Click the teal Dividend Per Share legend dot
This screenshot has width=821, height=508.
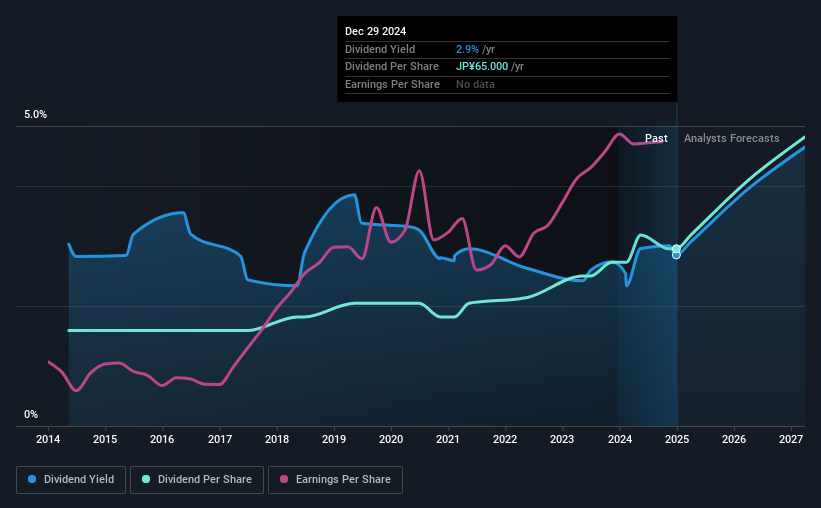146,479
